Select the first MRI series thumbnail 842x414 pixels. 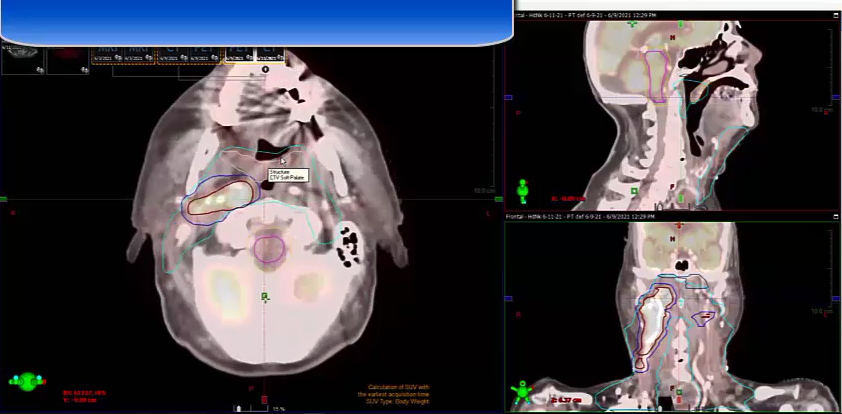(x=107, y=55)
